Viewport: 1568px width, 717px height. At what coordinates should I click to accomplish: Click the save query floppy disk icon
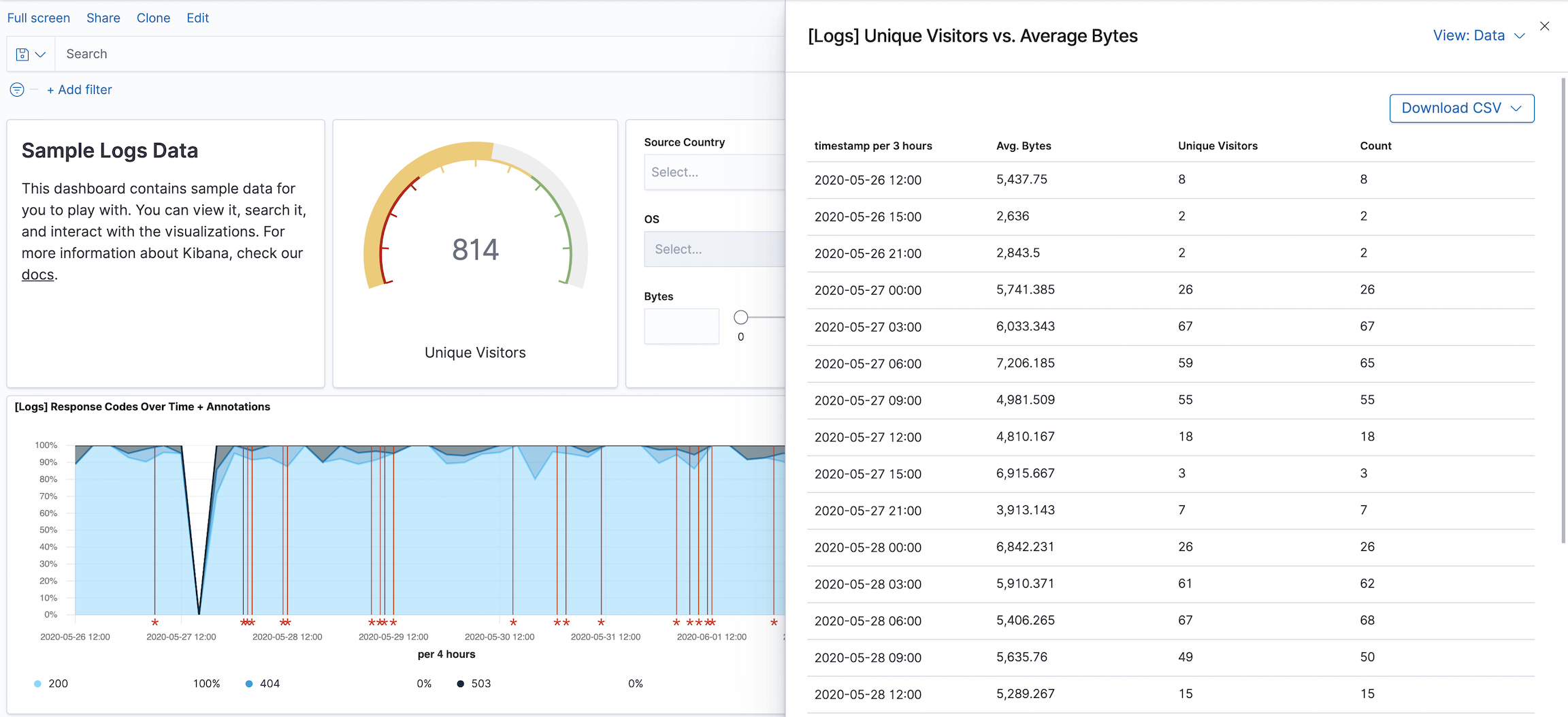[21, 53]
